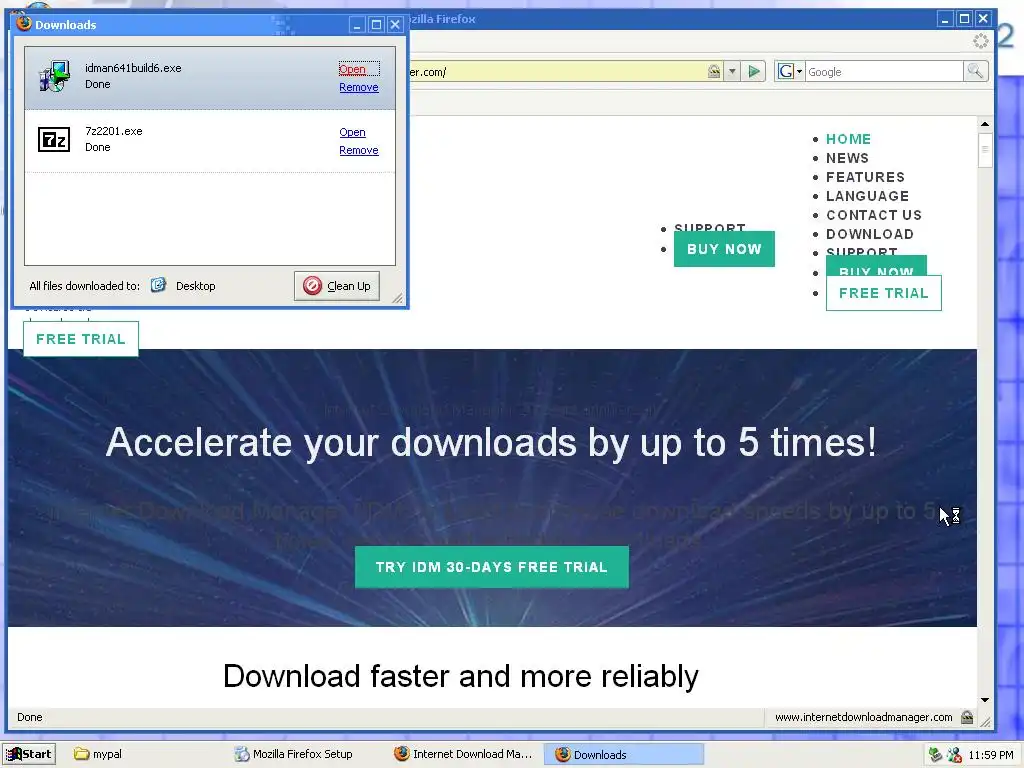Click the vertical scrollbar thumb in Firefox
Image resolution: width=1024 pixels, height=768 pixels.
tap(985, 150)
